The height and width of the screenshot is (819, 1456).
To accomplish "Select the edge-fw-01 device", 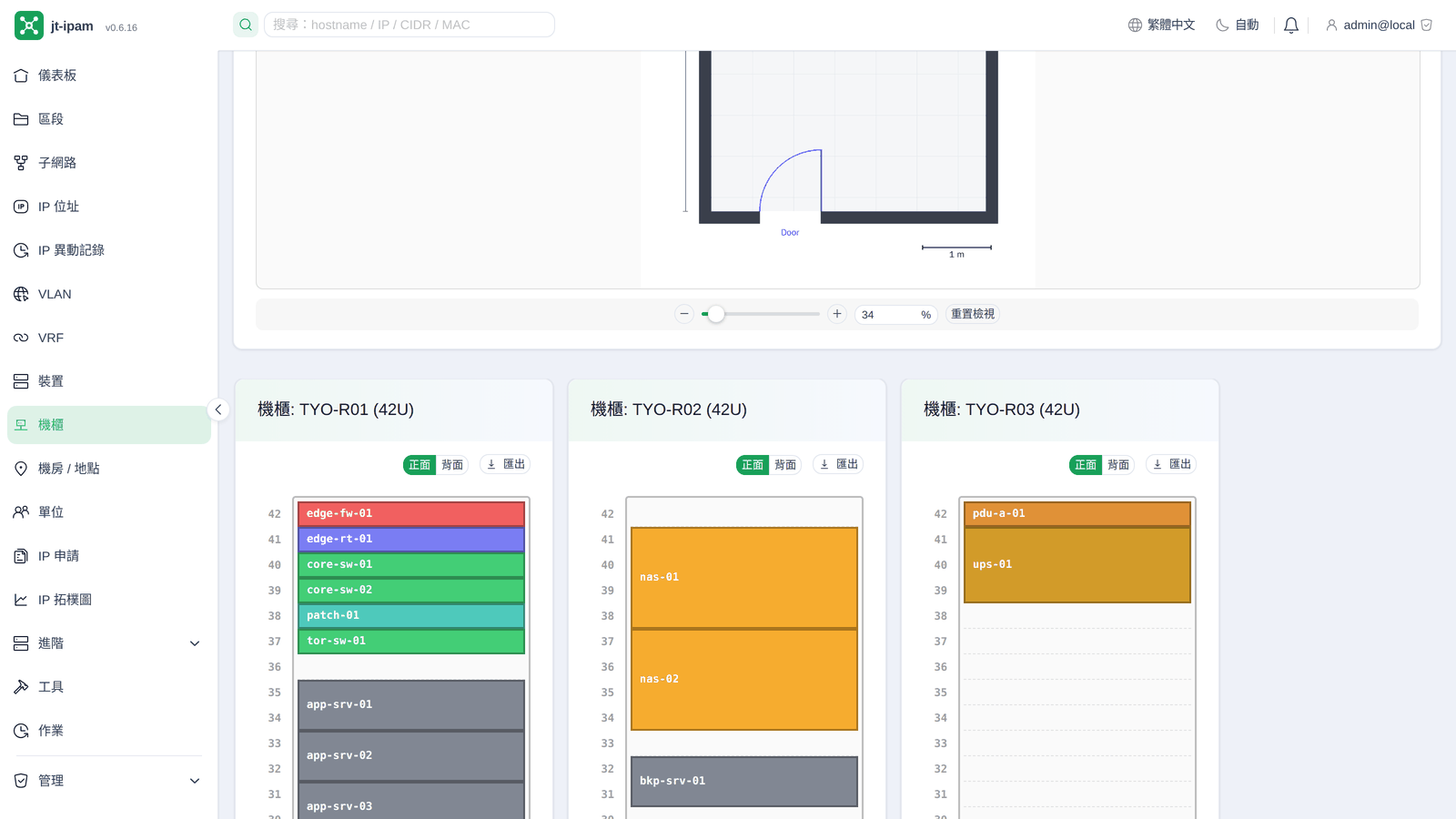I will (x=411, y=514).
